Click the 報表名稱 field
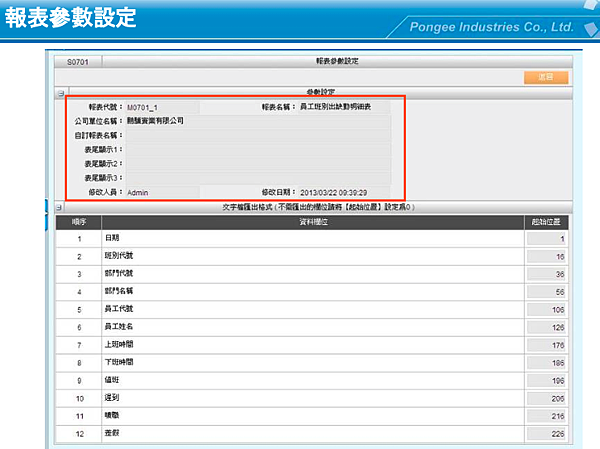 pyautogui.click(x=344, y=107)
